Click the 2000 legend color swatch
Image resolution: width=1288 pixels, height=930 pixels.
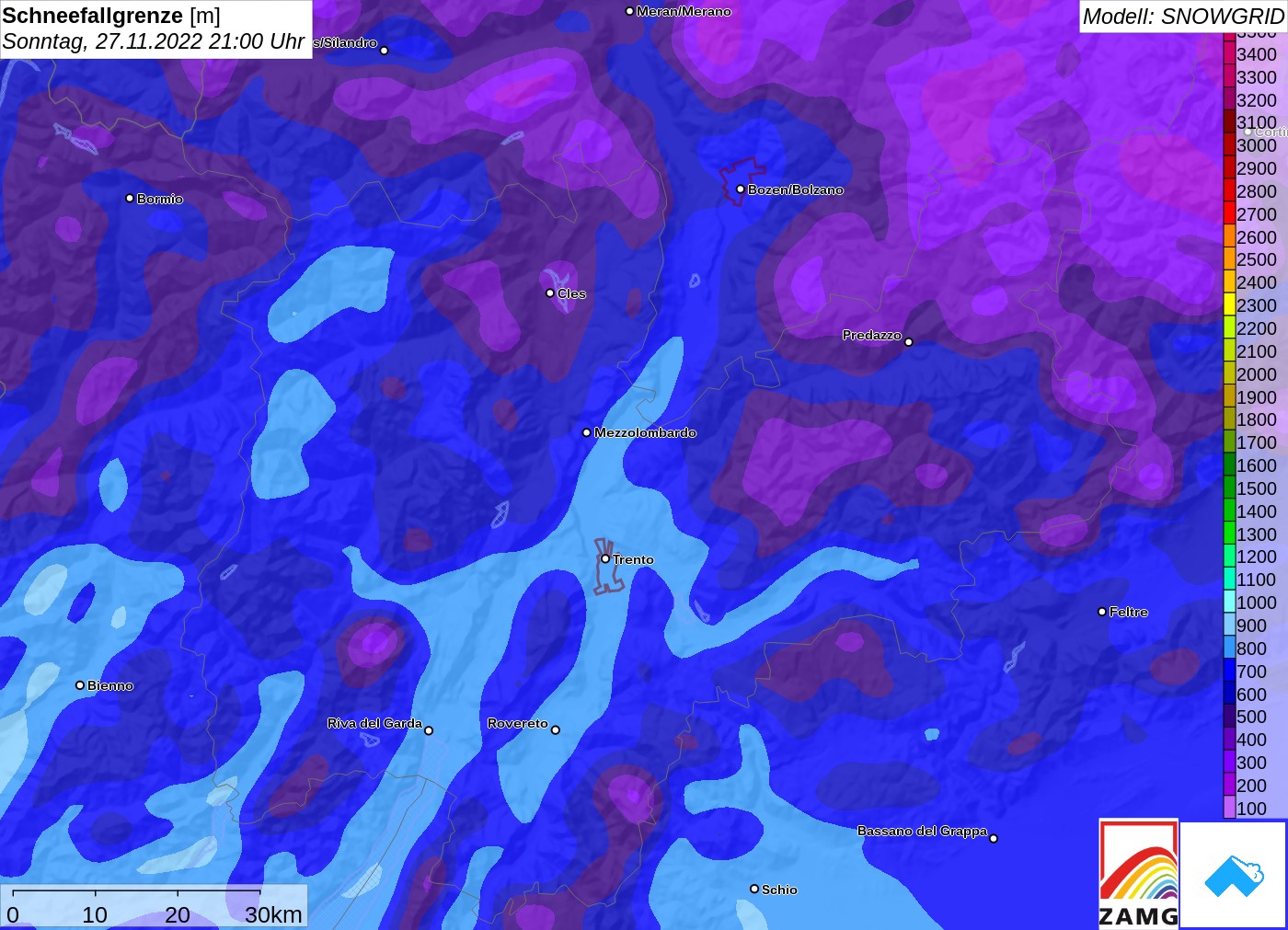[x=1229, y=374]
